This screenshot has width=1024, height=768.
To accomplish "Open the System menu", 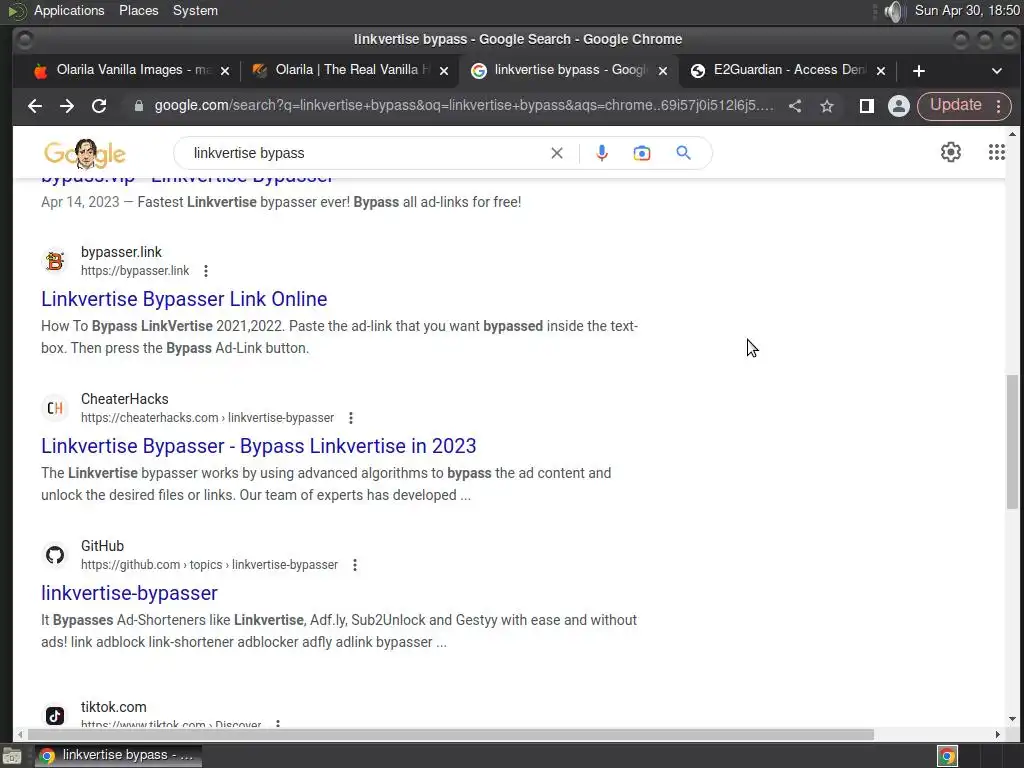I will coord(195,10).
